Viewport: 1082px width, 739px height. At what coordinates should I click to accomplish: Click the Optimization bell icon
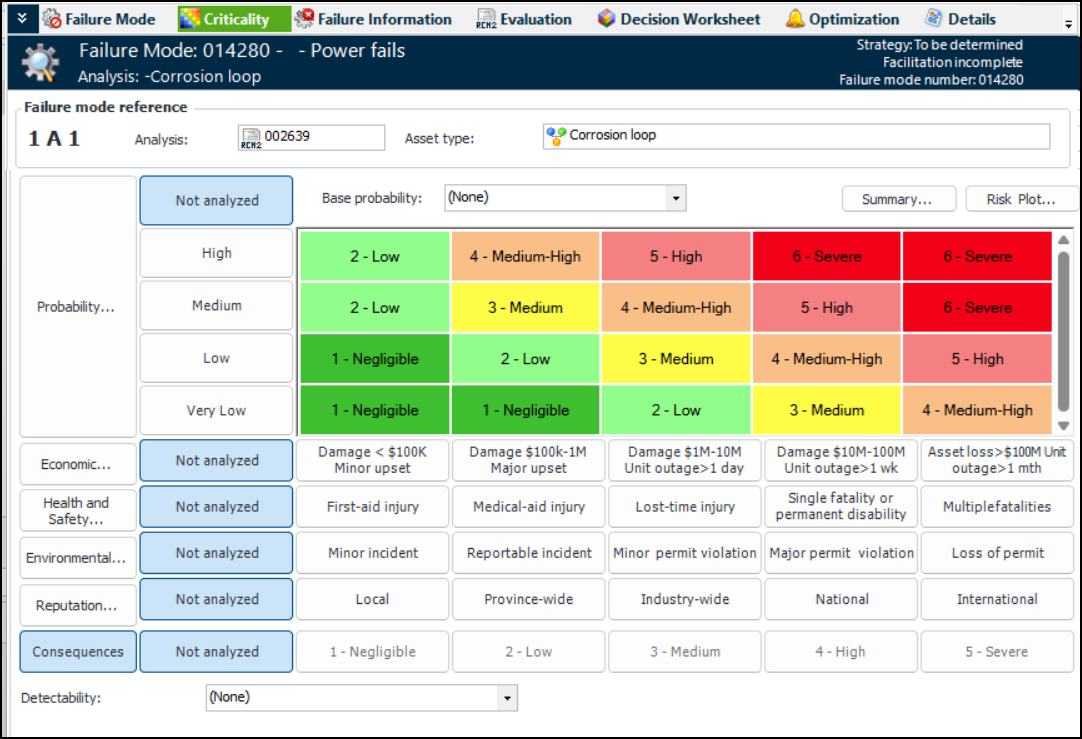pyautogui.click(x=795, y=19)
